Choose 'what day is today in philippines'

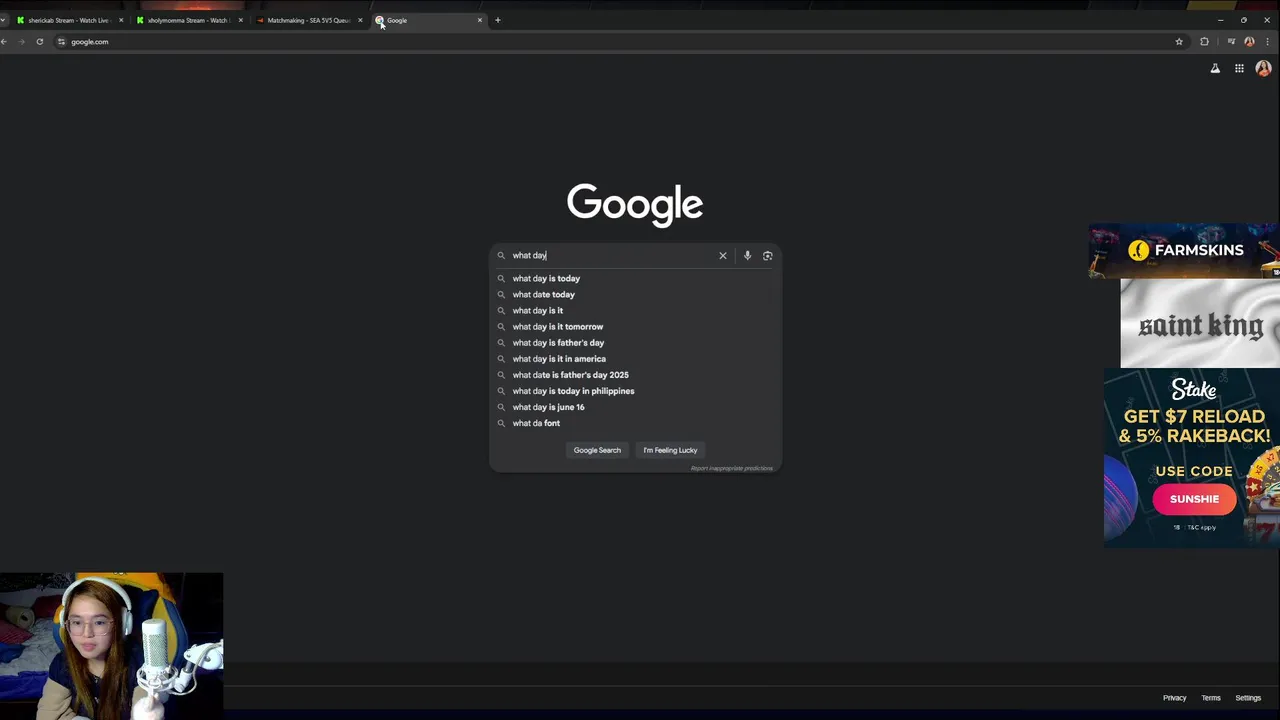[635, 391]
